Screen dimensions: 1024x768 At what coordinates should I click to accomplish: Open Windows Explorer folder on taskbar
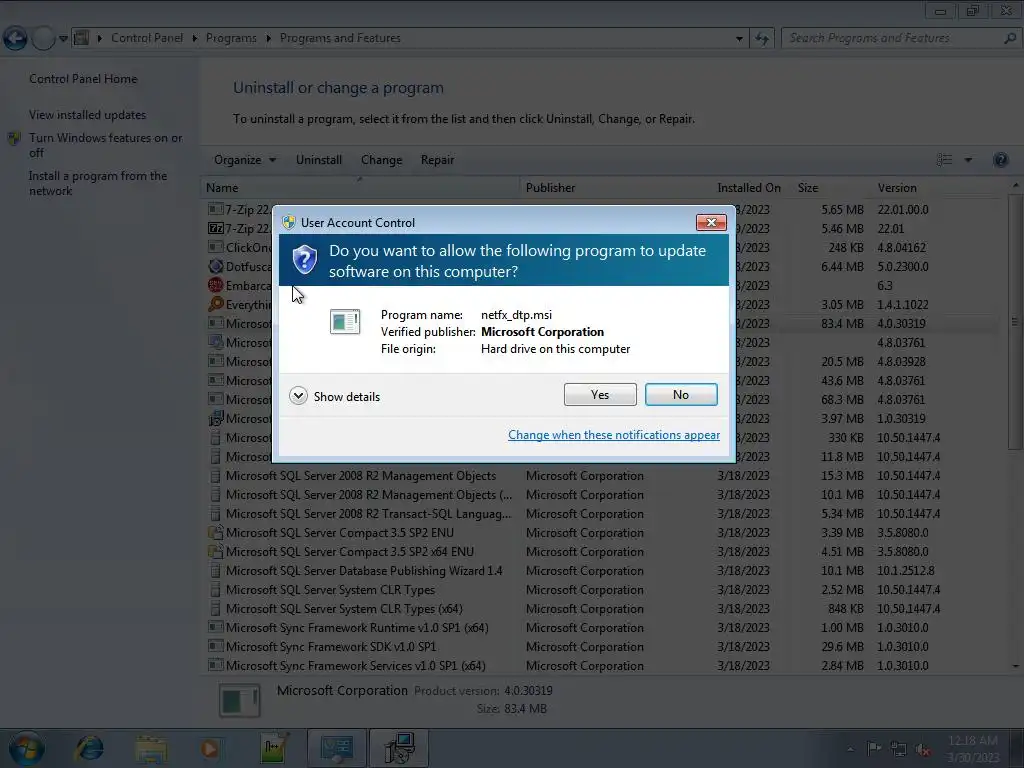[151, 748]
